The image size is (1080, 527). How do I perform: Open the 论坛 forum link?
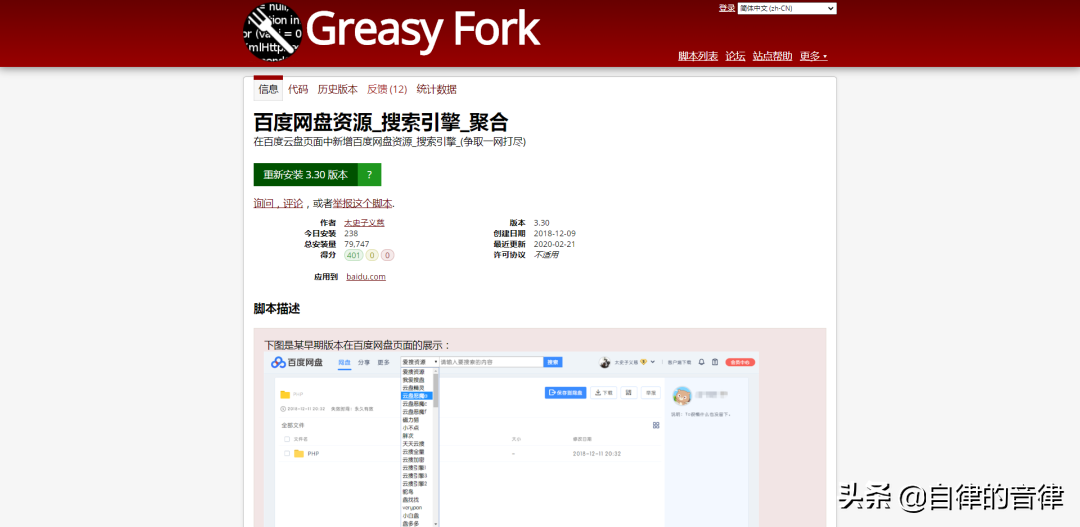735,56
